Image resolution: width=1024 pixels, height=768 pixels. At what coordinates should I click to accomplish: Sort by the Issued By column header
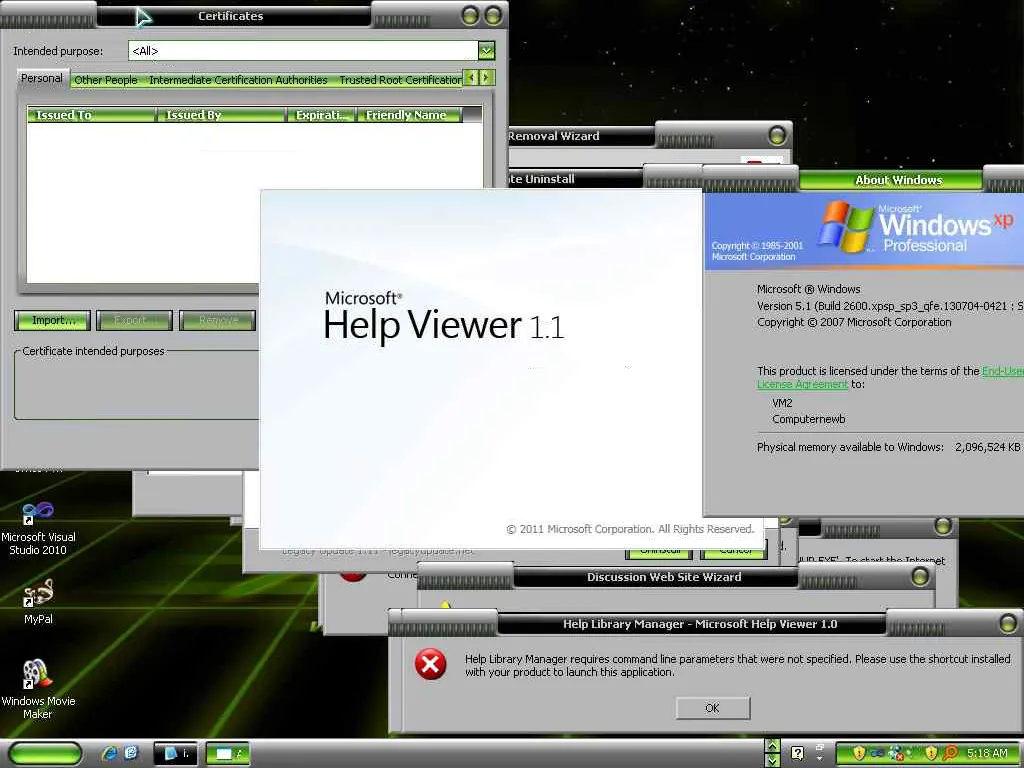(221, 115)
